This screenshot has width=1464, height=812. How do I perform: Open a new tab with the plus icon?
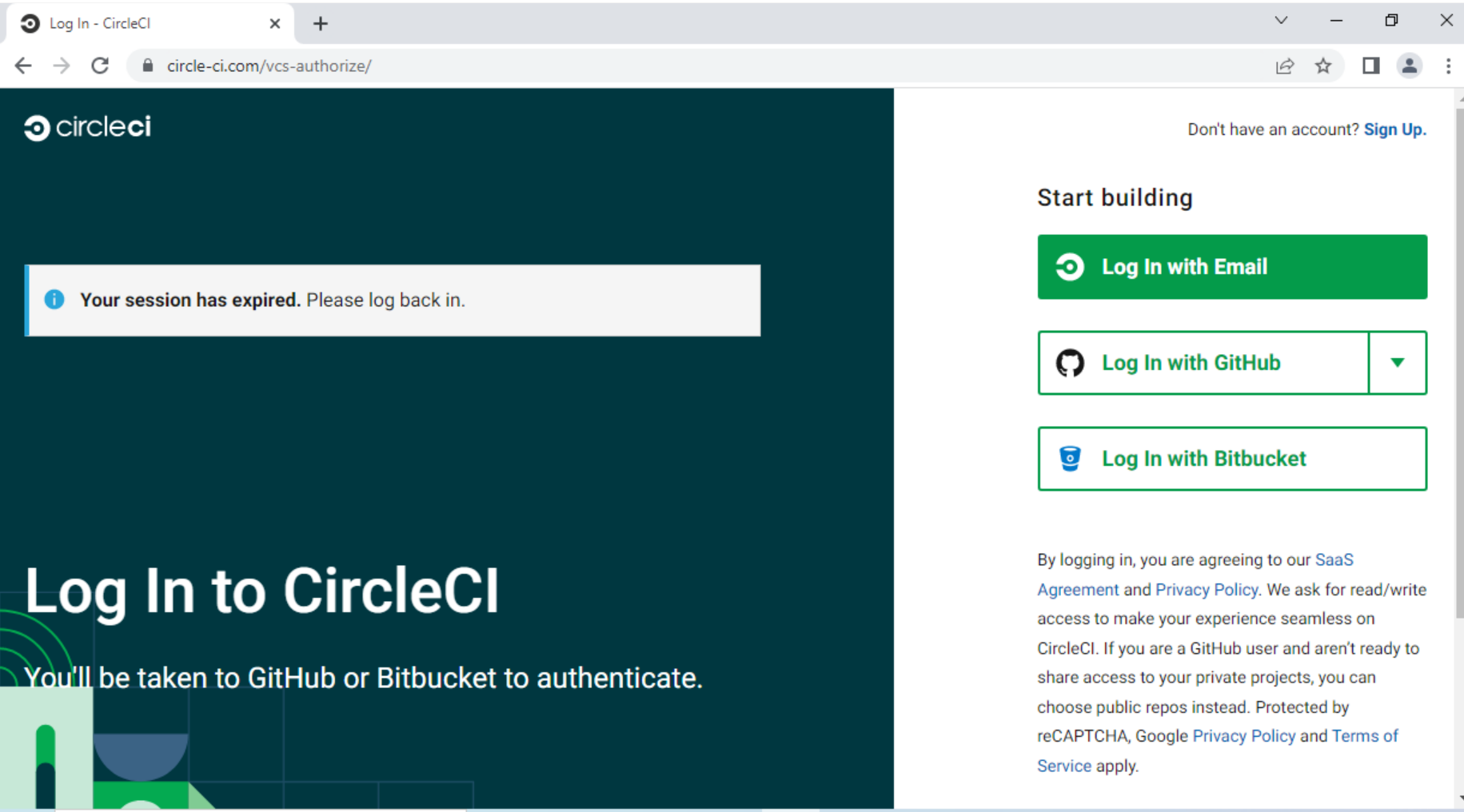click(321, 24)
